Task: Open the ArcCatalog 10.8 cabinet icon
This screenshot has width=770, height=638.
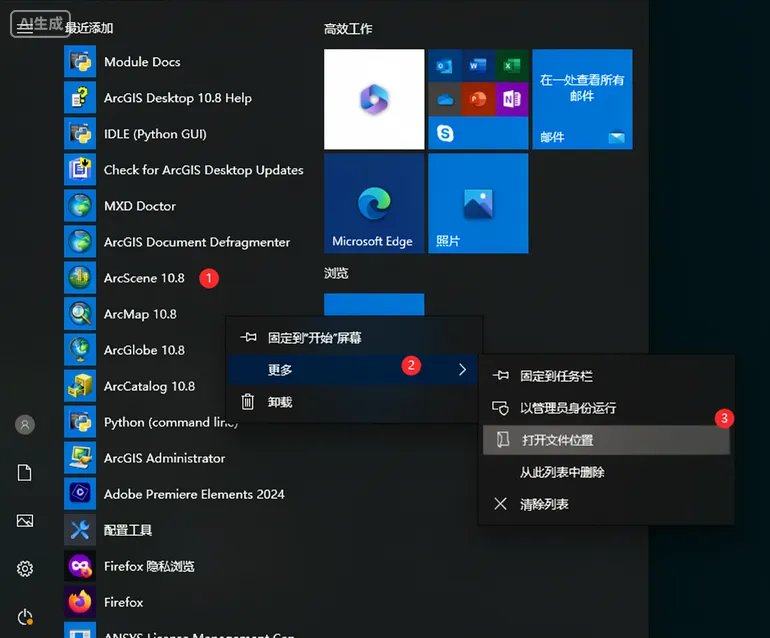Action: (80, 386)
